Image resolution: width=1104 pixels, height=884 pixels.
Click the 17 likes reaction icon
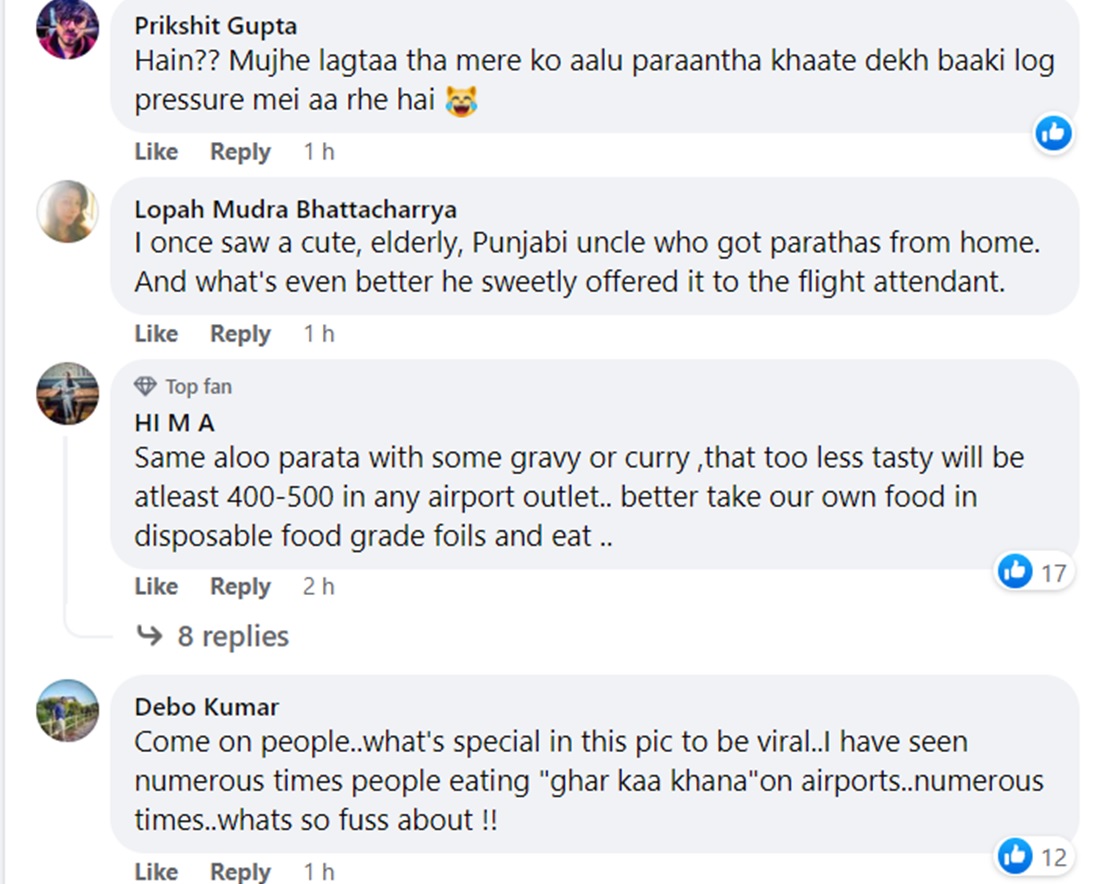point(1015,572)
